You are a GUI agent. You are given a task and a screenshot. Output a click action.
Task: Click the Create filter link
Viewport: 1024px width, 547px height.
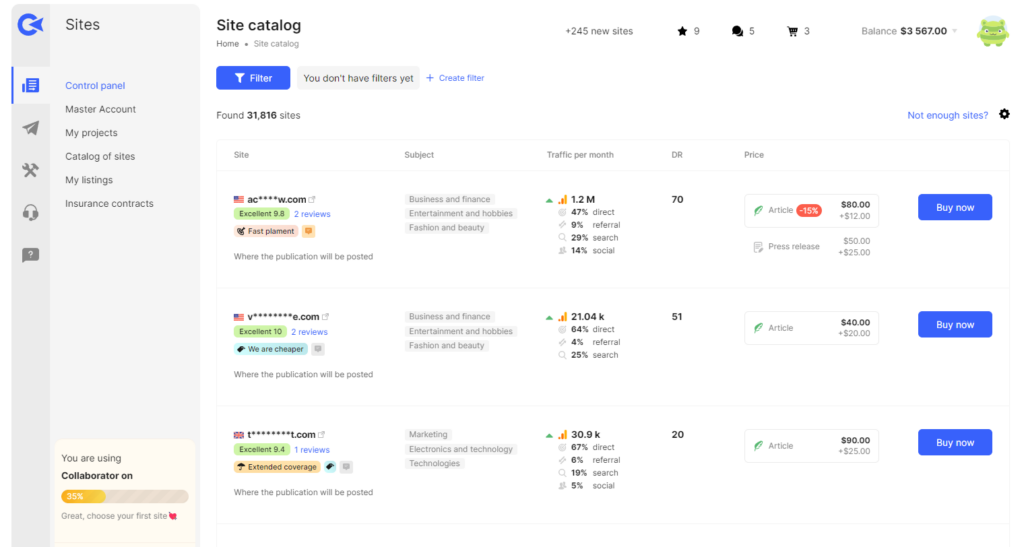point(455,78)
